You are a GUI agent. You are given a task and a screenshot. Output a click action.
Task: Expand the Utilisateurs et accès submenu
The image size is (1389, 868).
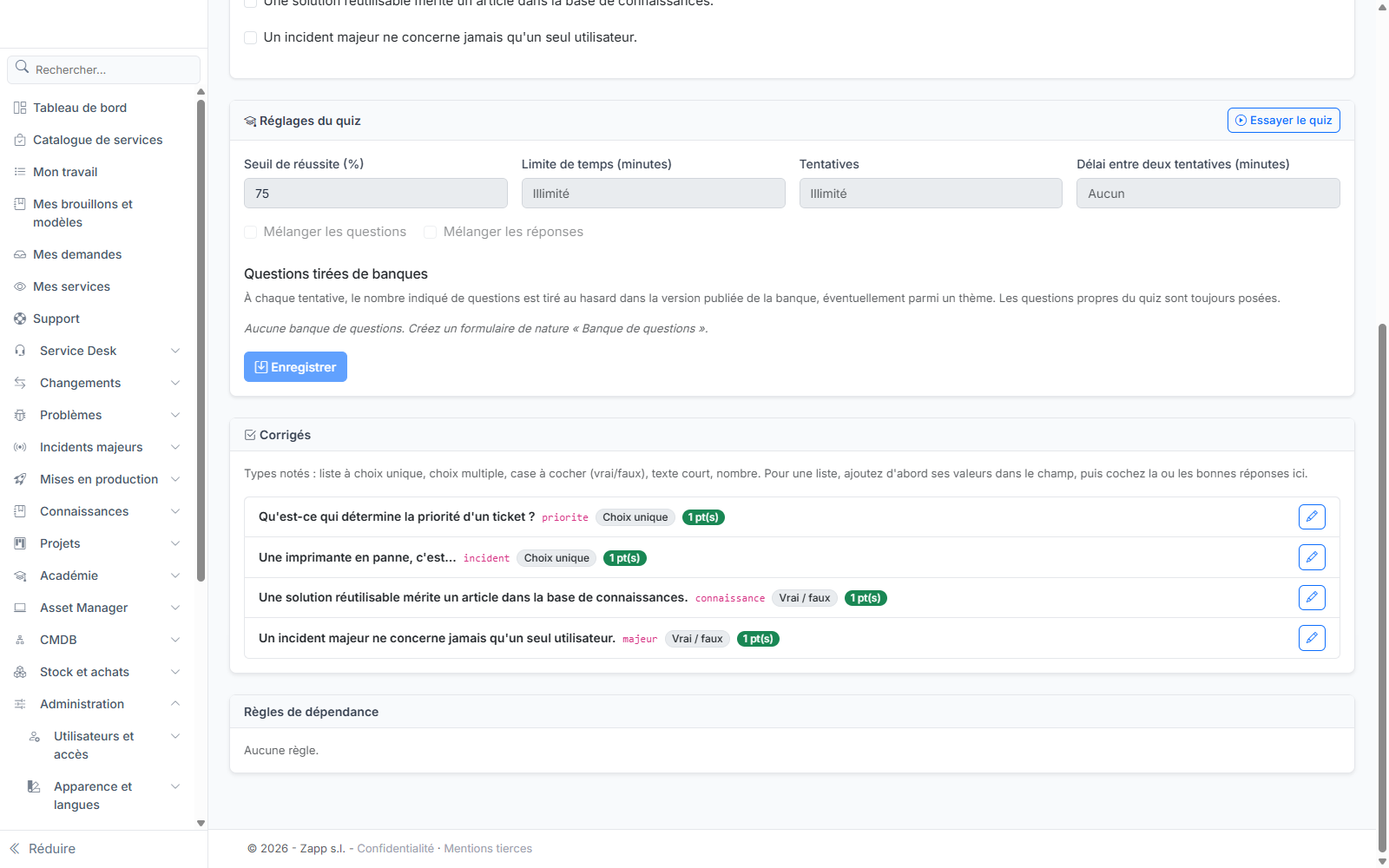pos(104,745)
